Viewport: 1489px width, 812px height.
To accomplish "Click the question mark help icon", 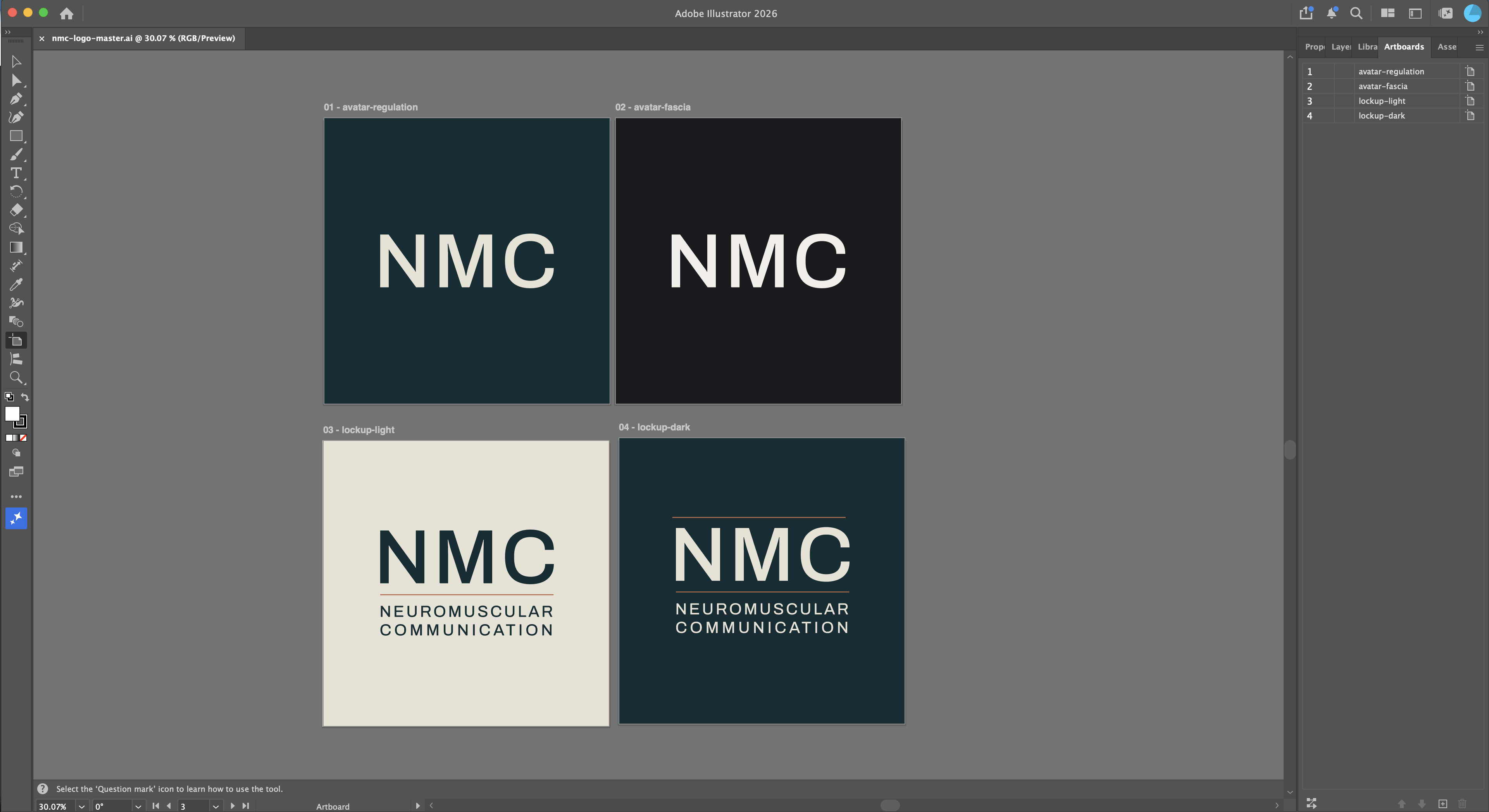I will pos(43,788).
